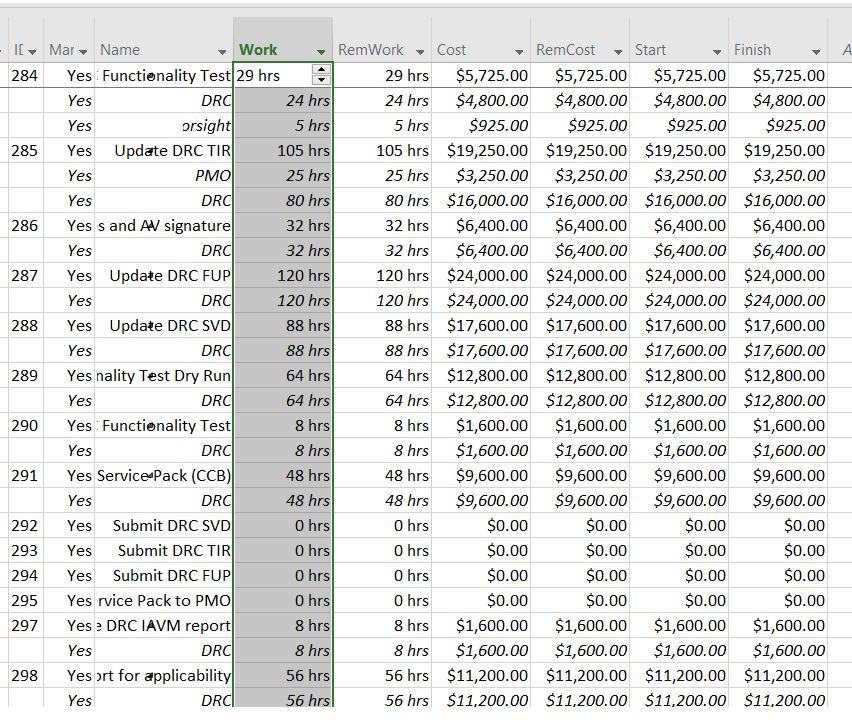Select row ID 286
This screenshot has height=724, width=852.
(x=25, y=225)
